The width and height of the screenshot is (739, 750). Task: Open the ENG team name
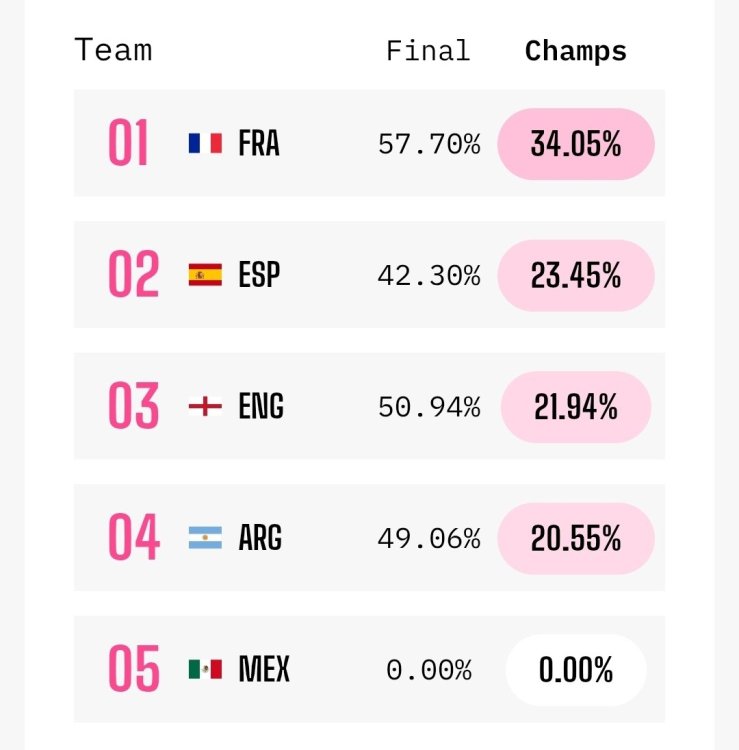pyautogui.click(x=261, y=406)
